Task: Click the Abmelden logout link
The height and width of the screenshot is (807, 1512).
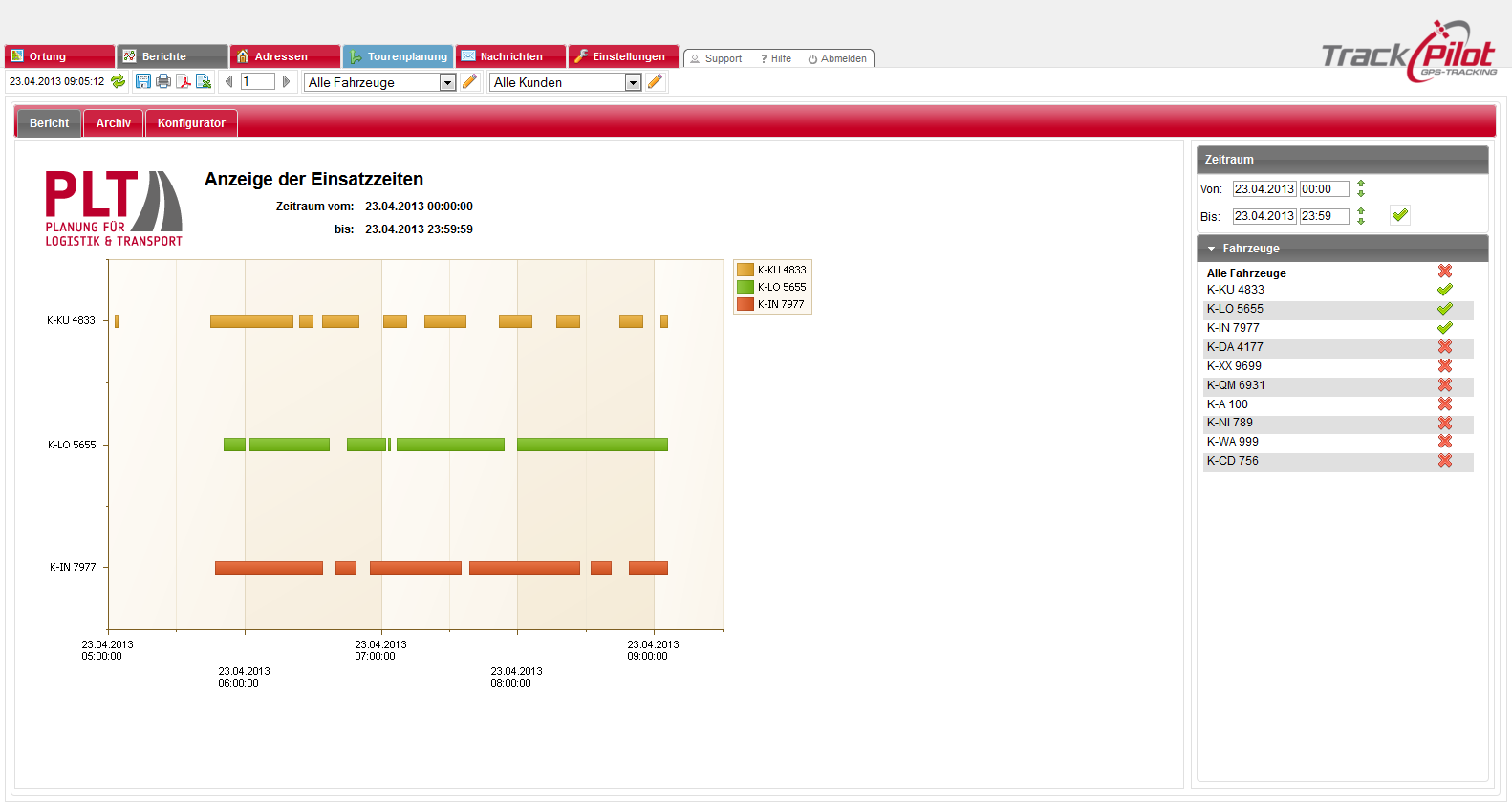Action: click(x=837, y=58)
